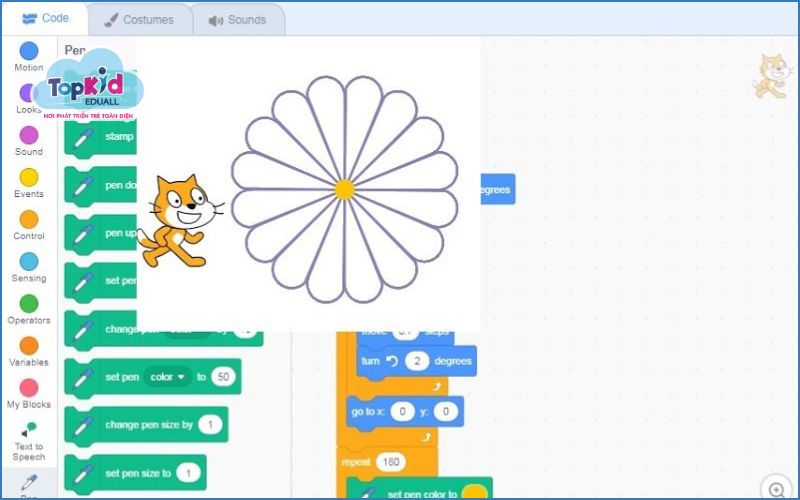Viewport: 800px width, 500px height.
Task: Edit the y value in go to block
Action: click(445, 411)
